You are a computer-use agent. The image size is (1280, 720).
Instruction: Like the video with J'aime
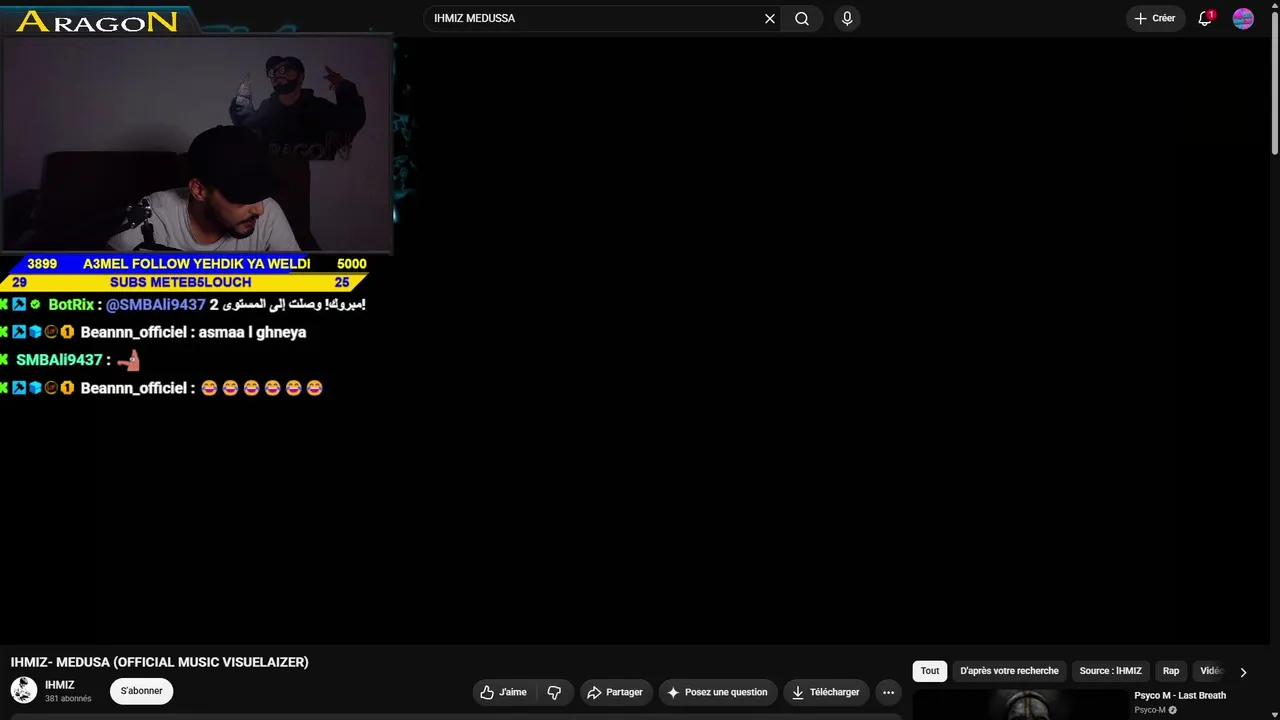(x=504, y=692)
